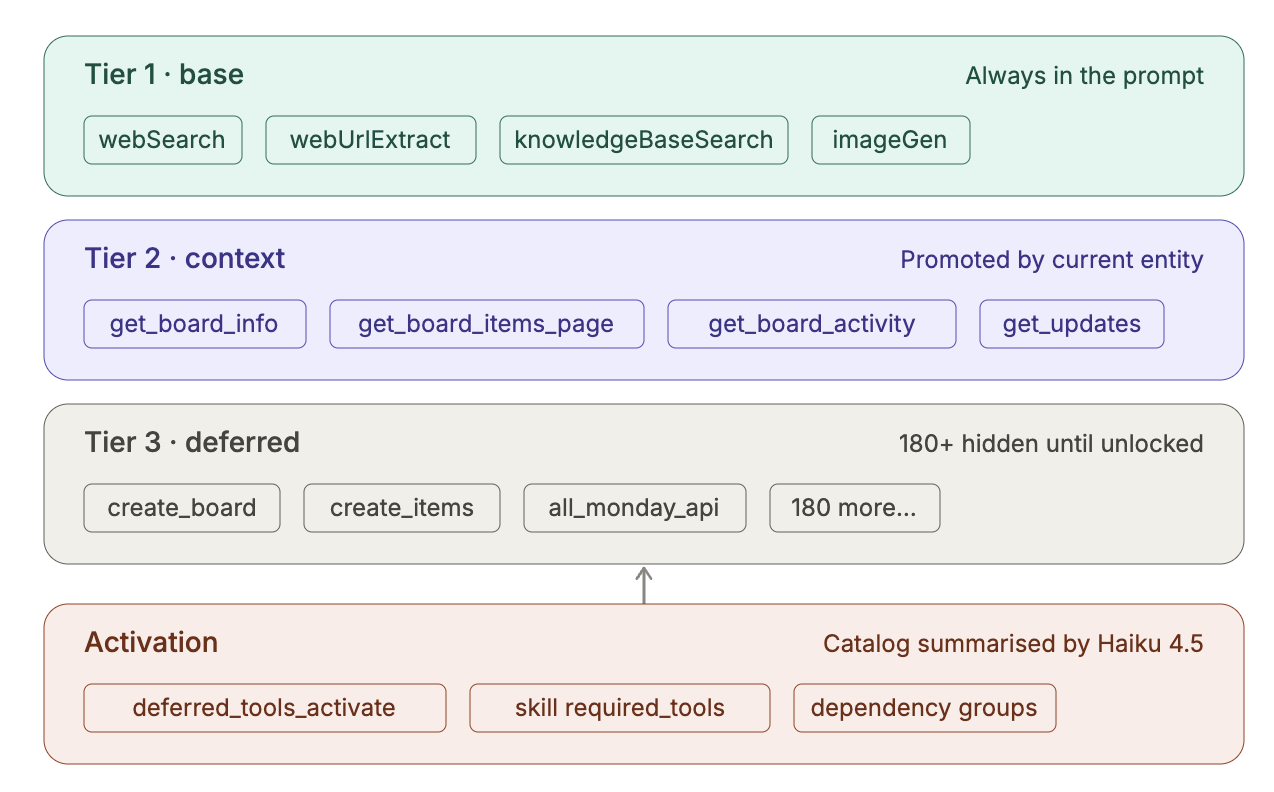Click the 'Promoted by current entity' text
Viewport: 1274px width, 792px height.
(x=1052, y=260)
